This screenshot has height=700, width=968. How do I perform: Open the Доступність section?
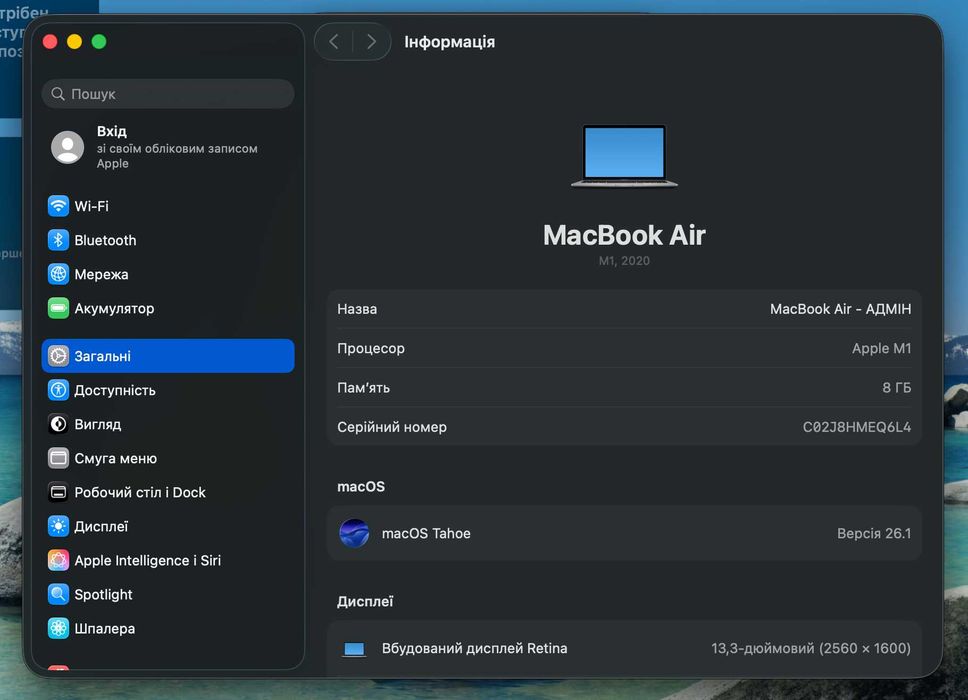[x=168, y=390]
